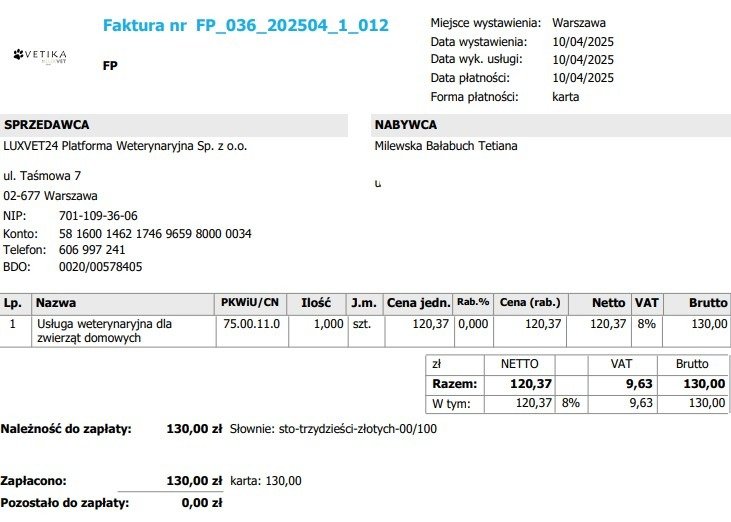Click the 'Cena jedn.' column header
Screen dimensions: 731x522
pyautogui.click(x=419, y=303)
